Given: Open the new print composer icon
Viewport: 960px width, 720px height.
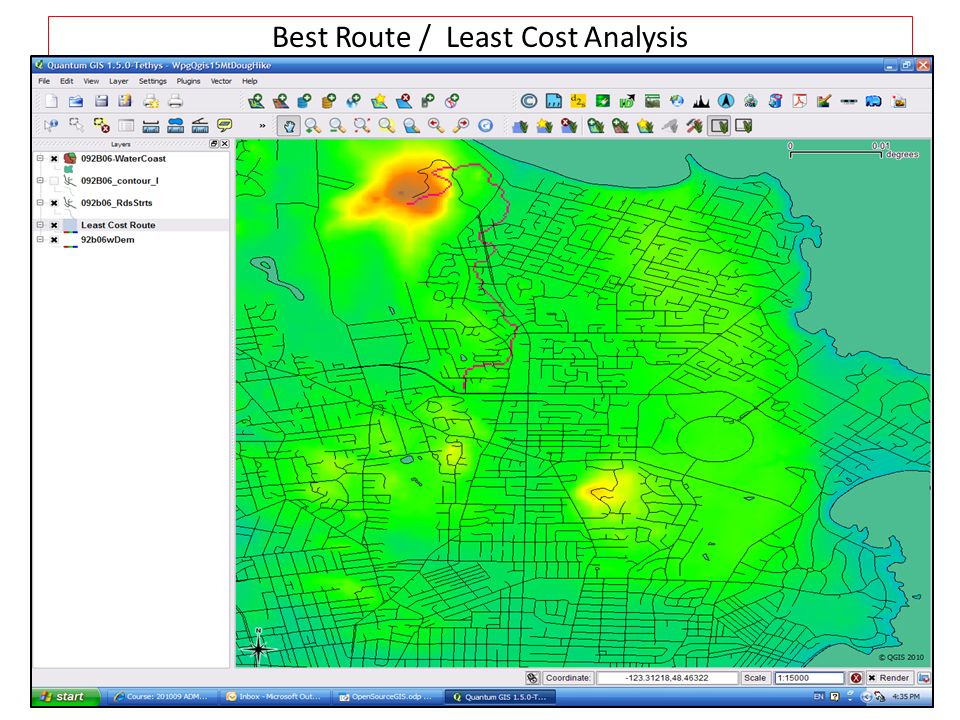Looking at the screenshot, I should pyautogui.click(x=150, y=101).
